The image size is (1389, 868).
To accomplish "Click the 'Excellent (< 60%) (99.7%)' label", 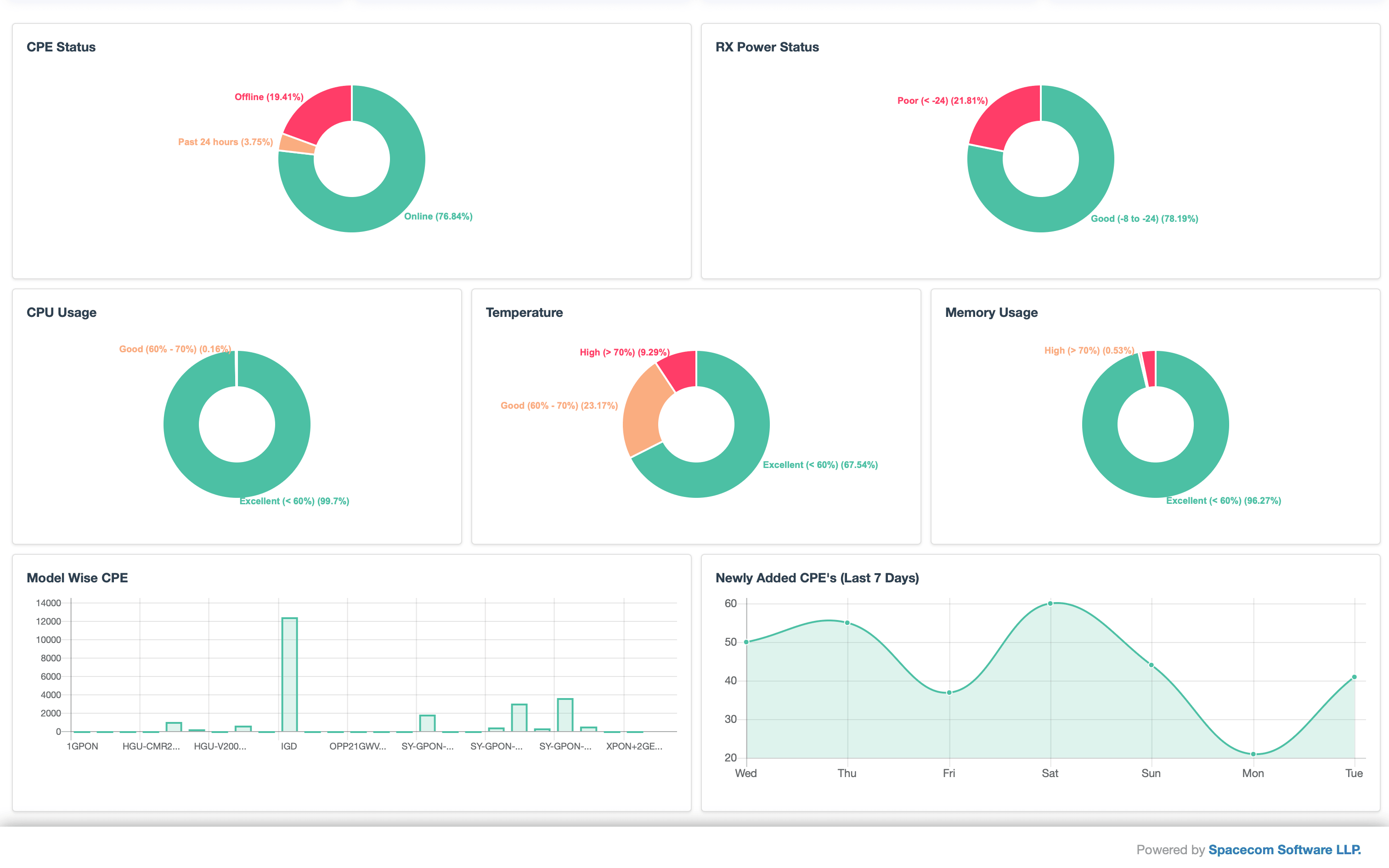I will coord(294,501).
